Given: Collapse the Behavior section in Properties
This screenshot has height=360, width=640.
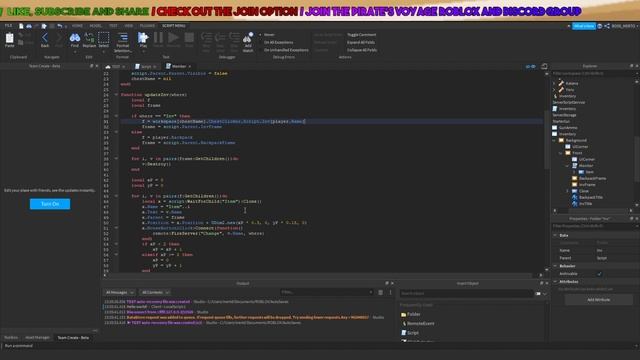Looking at the screenshot, I should 555,266.
